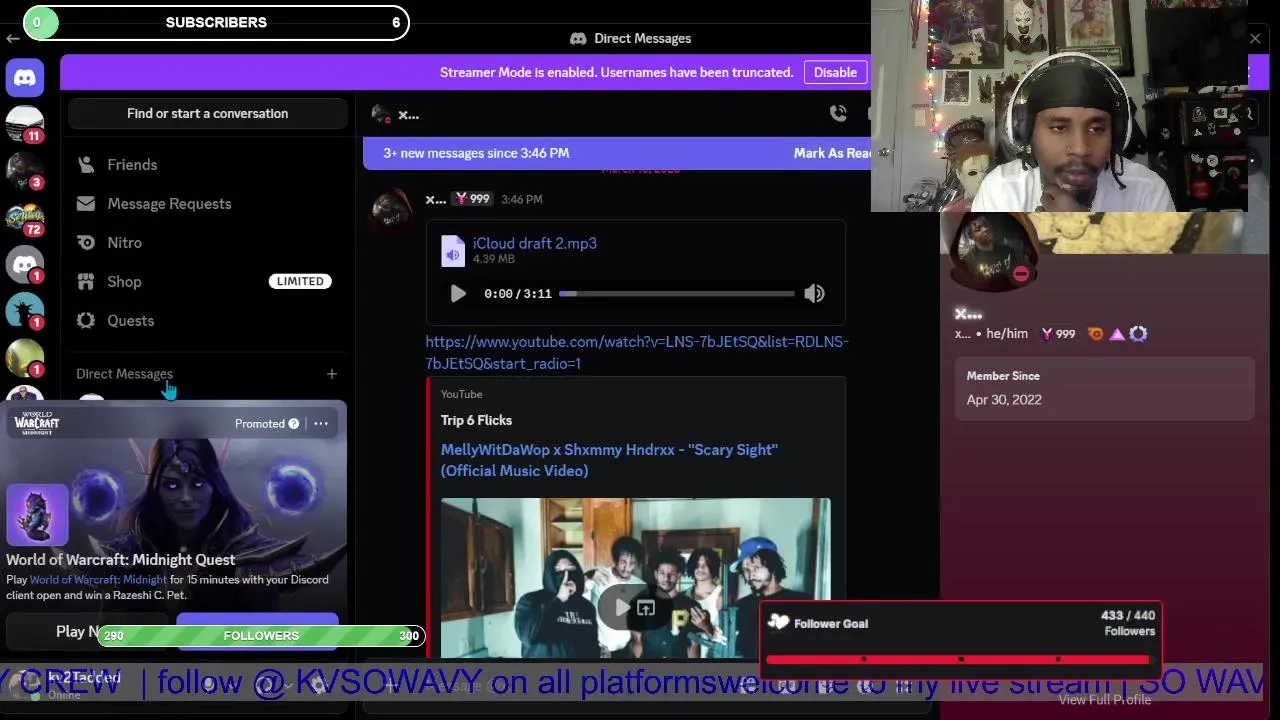Open the Shop page
This screenshot has height=720, width=1280.
(207, 281)
